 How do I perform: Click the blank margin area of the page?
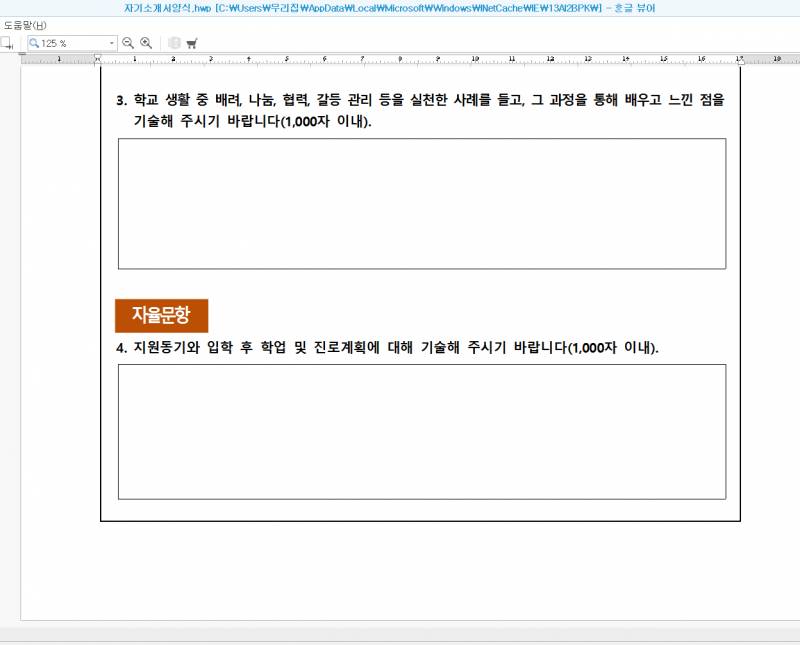point(420,560)
